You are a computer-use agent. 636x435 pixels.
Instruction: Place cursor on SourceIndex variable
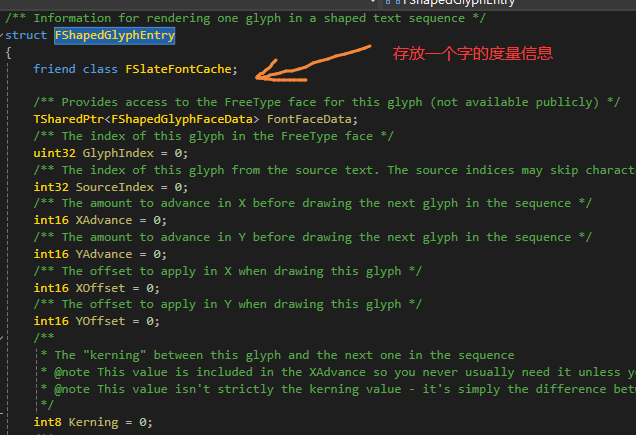coord(115,187)
